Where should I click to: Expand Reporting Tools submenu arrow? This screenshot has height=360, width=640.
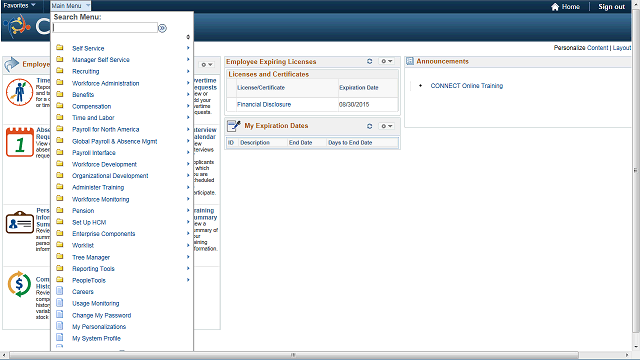[188, 268]
